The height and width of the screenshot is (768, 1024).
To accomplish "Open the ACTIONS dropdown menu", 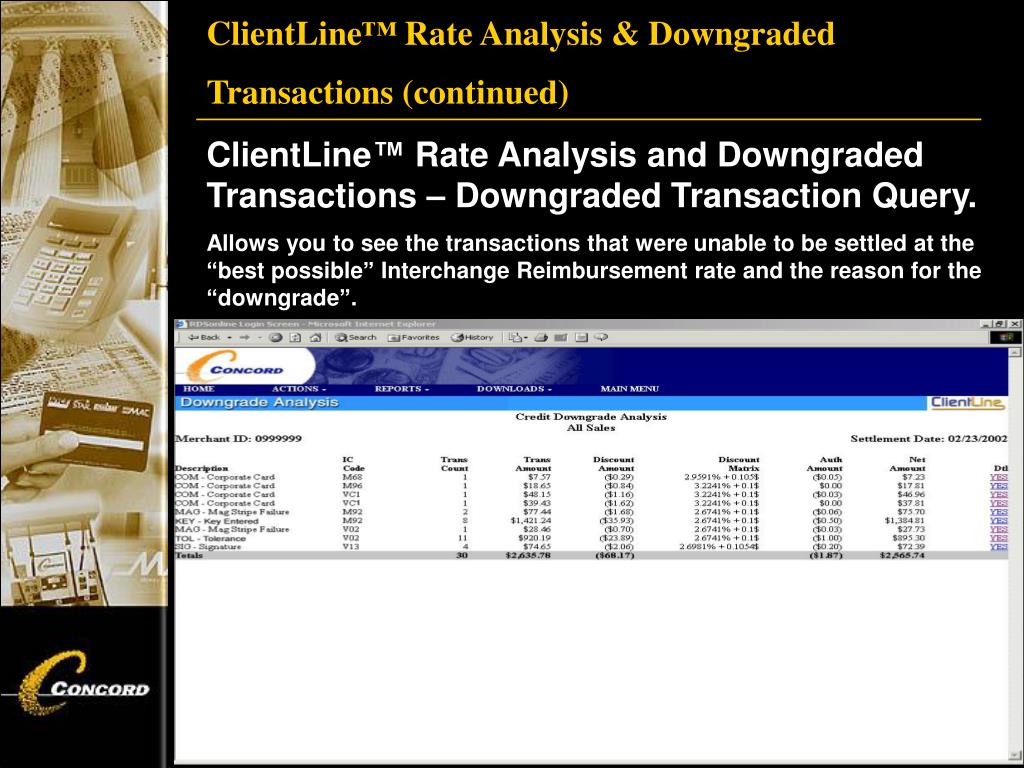I will click(x=298, y=389).
